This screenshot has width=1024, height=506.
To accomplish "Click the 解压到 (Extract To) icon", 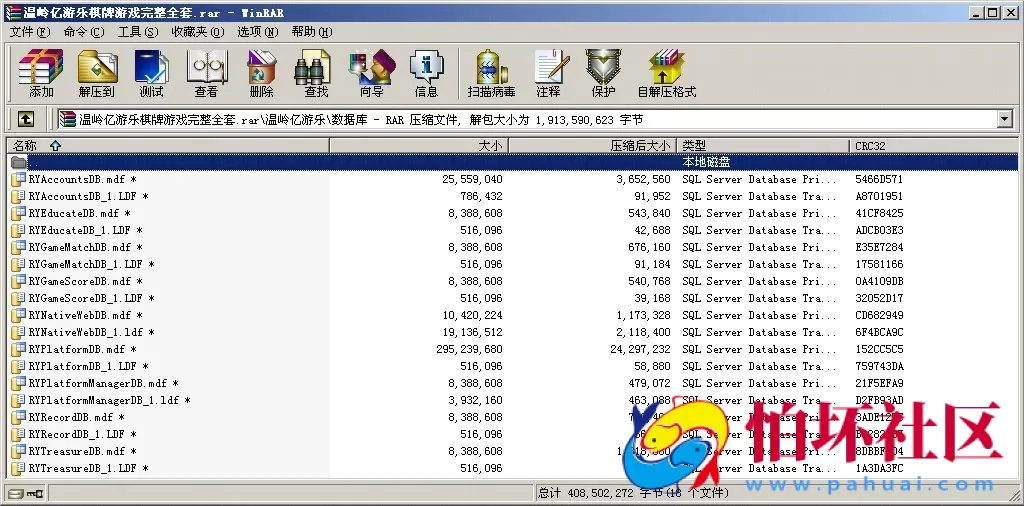I will [x=97, y=73].
